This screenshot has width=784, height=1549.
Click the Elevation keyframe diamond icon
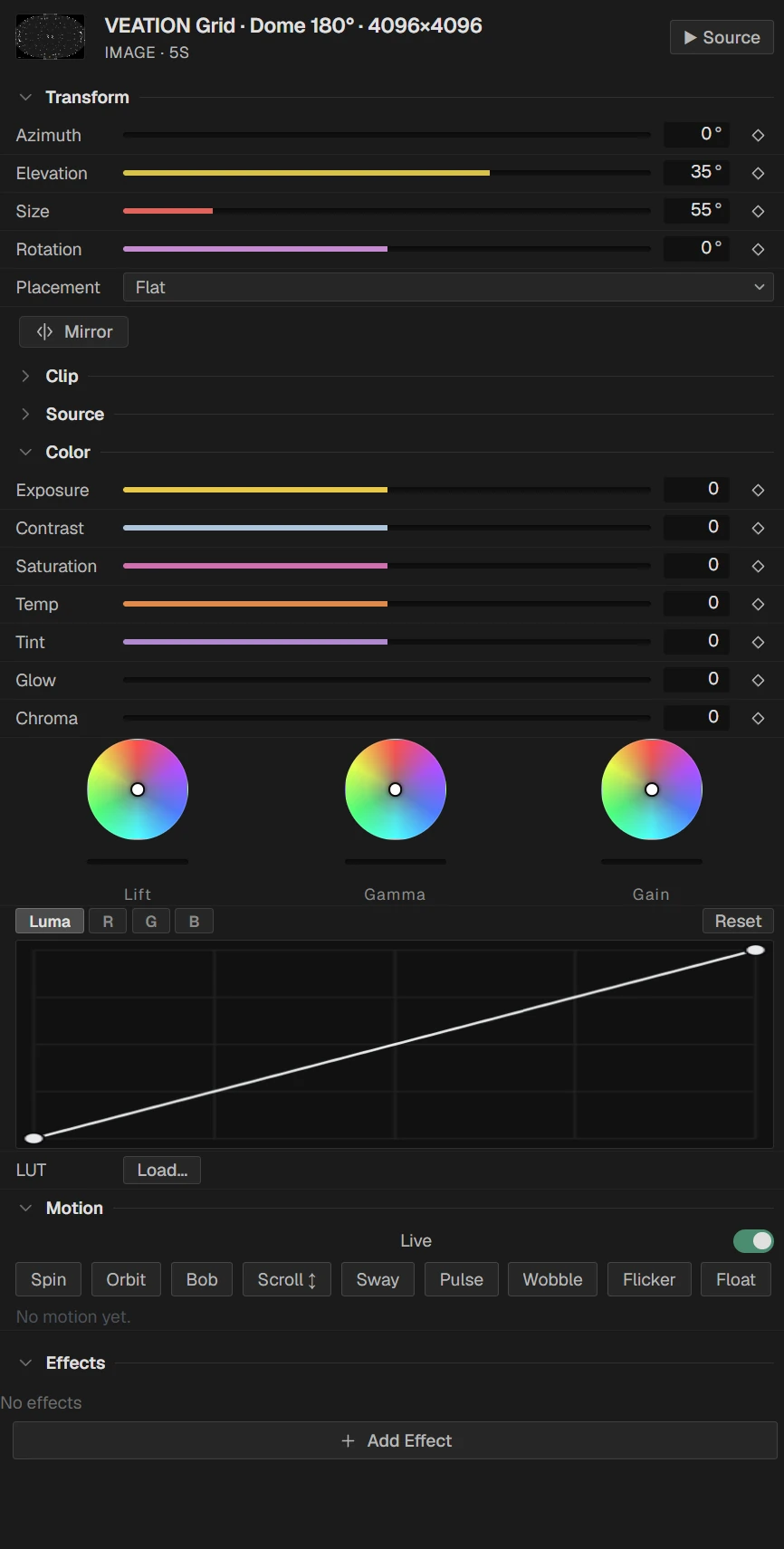click(x=758, y=173)
